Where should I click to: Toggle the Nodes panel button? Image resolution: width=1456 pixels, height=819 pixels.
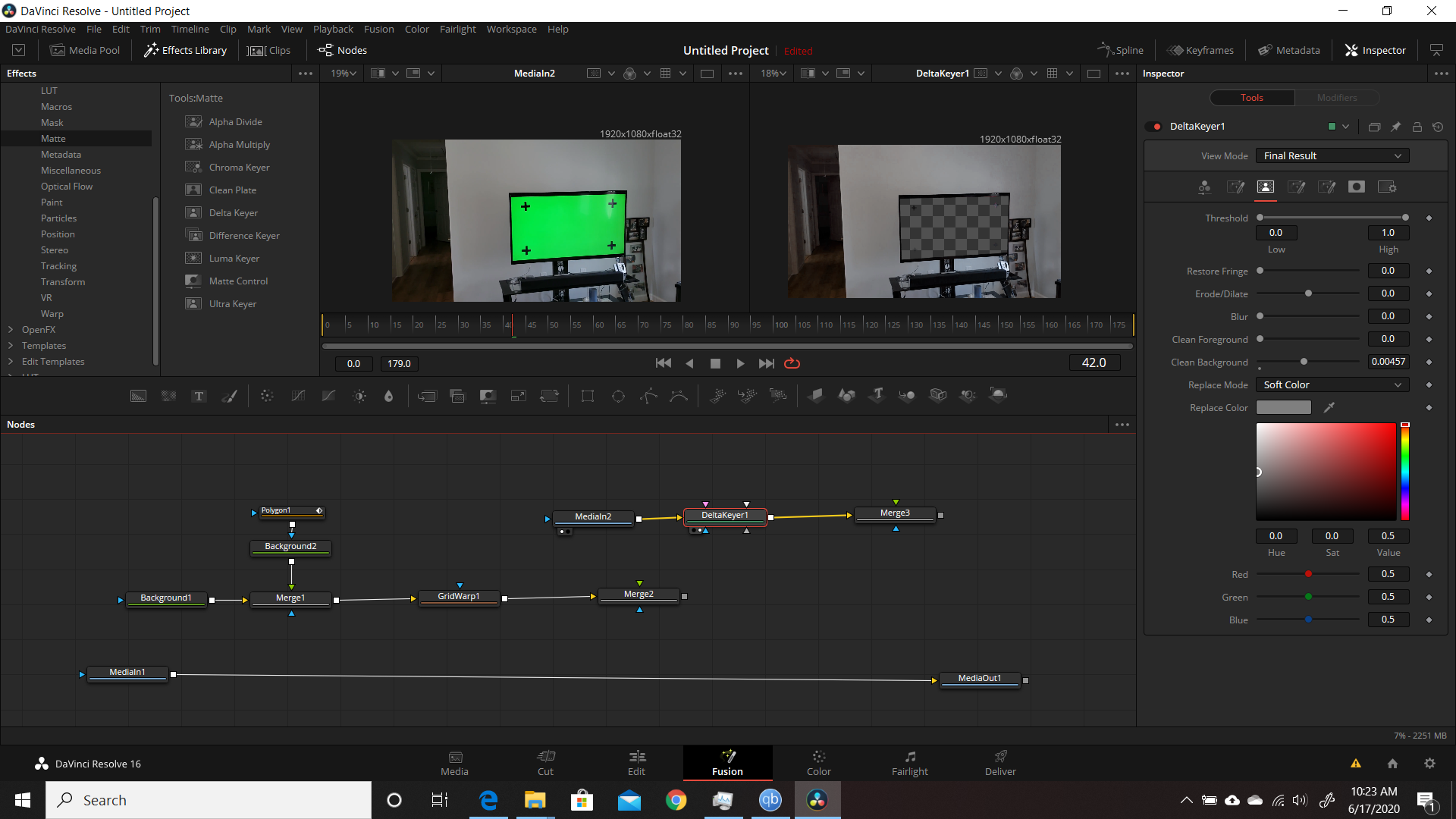pyautogui.click(x=343, y=50)
